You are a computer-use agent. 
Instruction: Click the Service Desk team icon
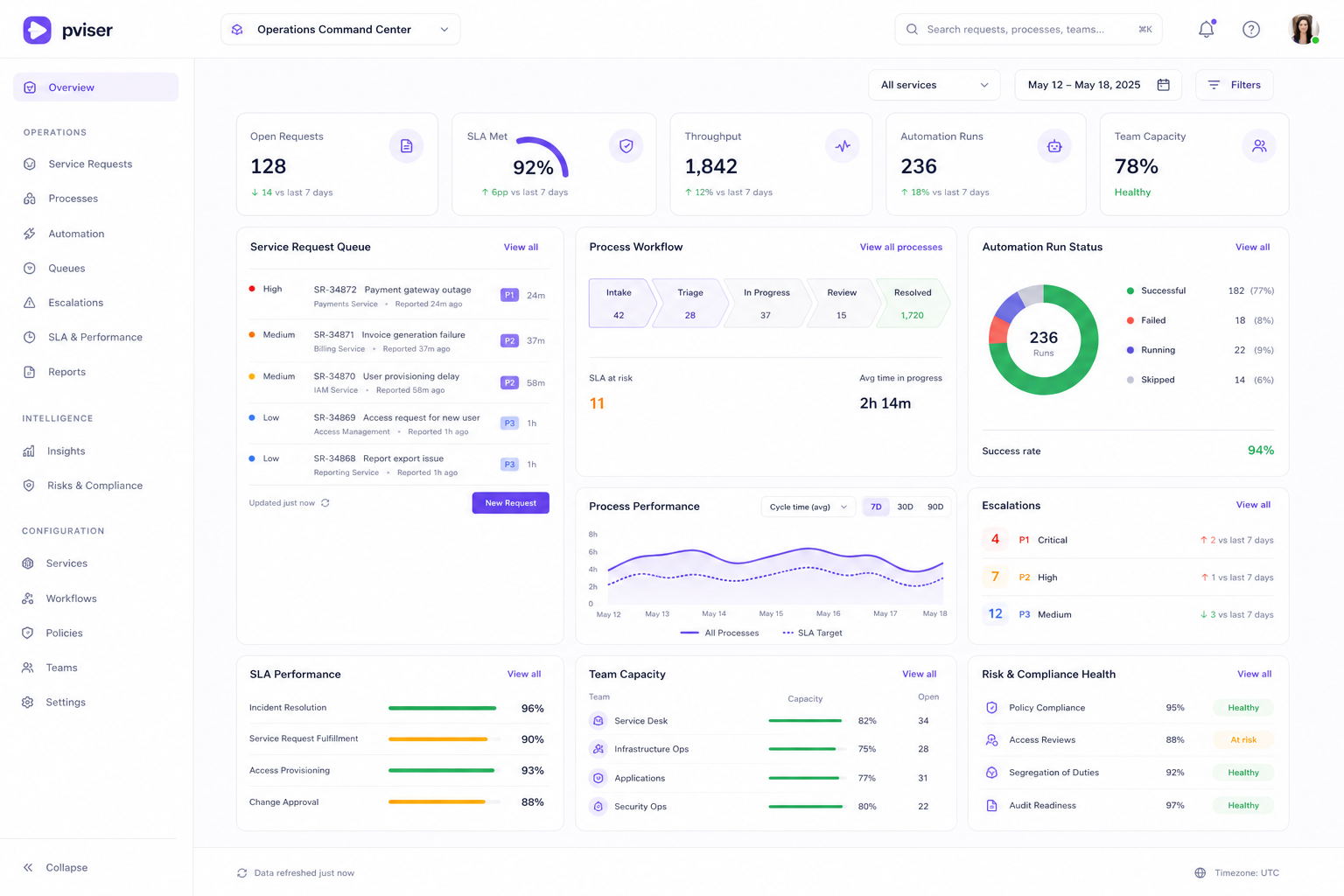(598, 721)
